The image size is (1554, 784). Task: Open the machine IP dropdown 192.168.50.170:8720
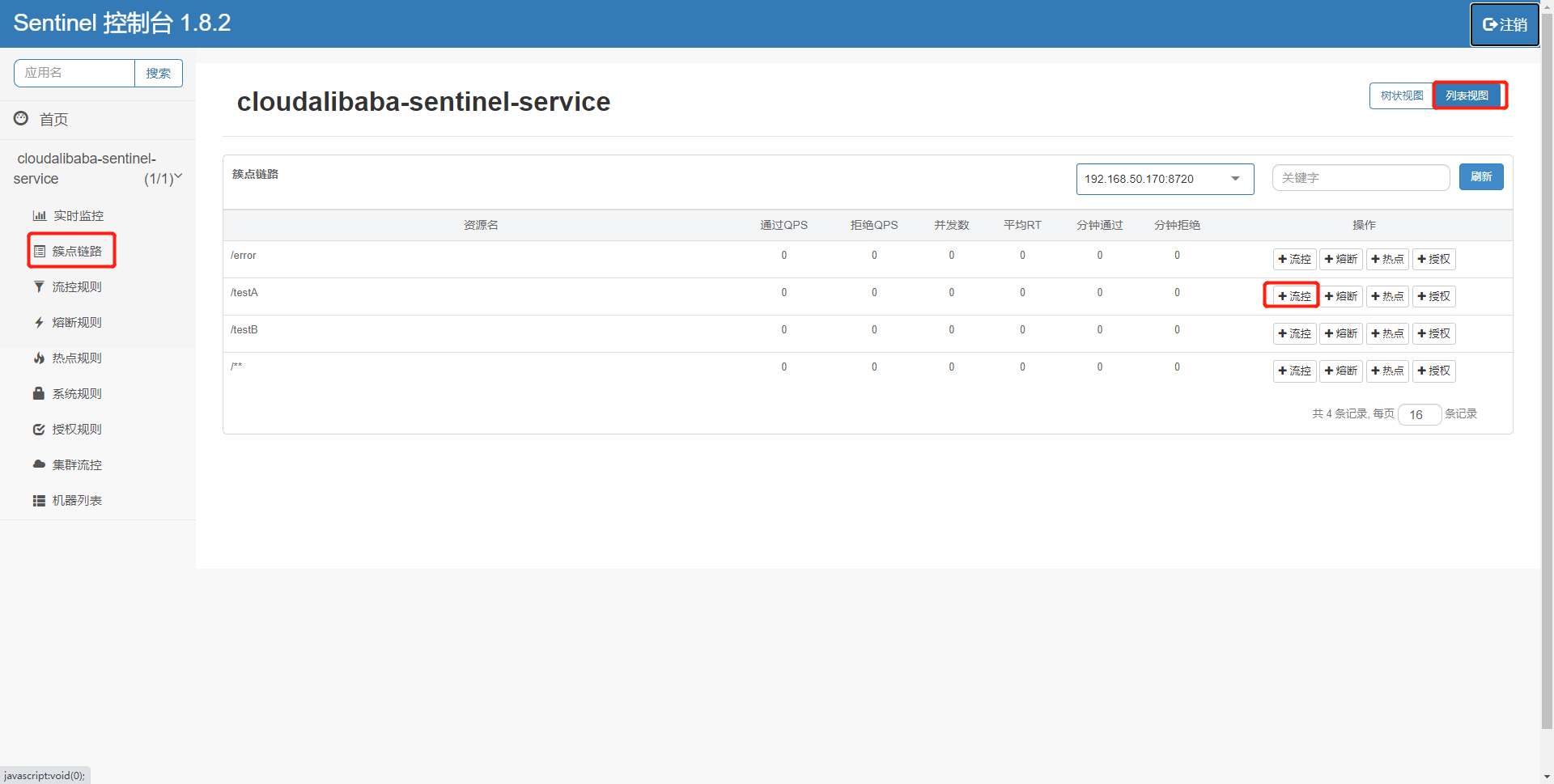[1165, 179]
